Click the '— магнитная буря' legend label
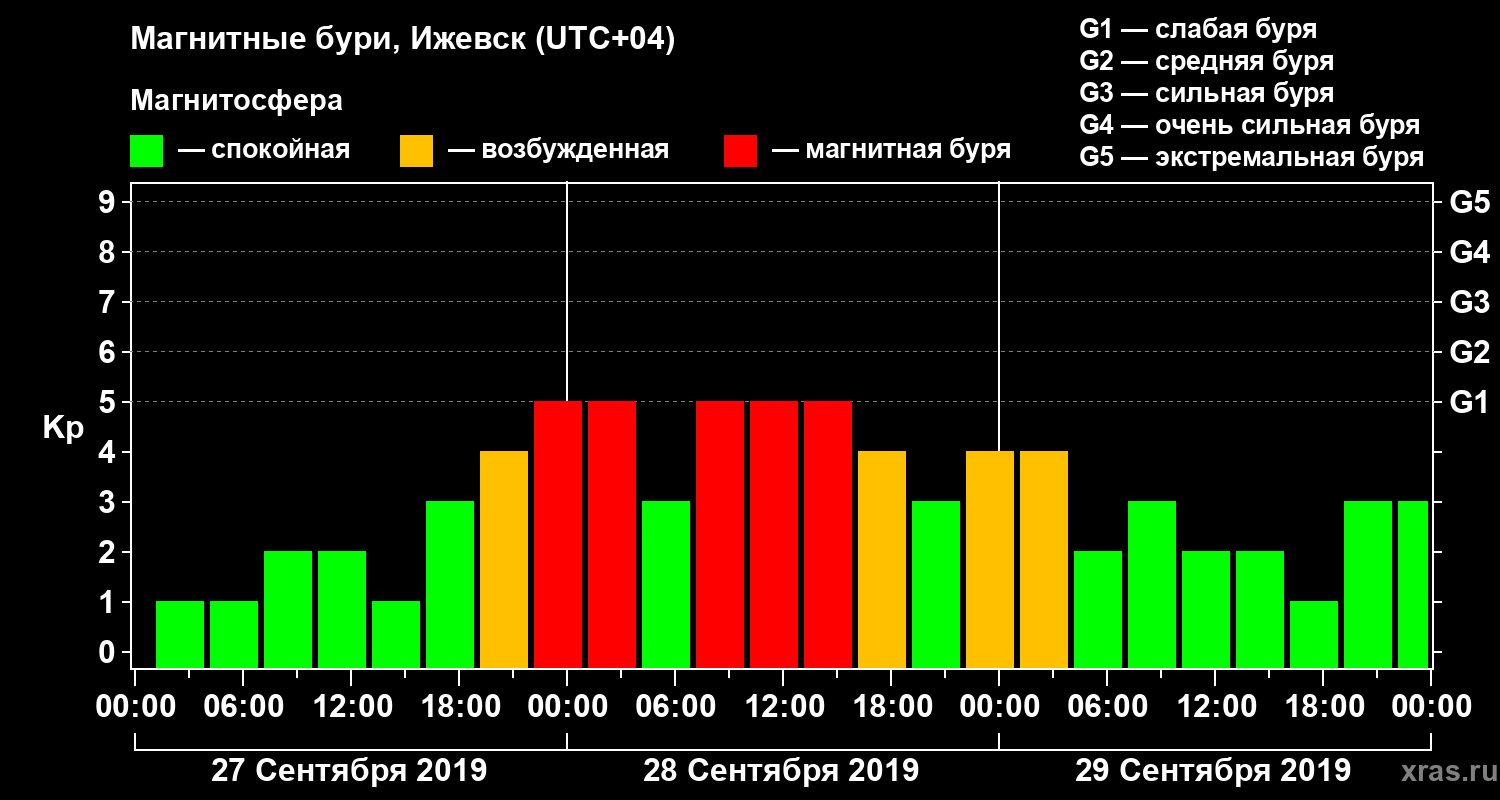1500x800 pixels. (891, 150)
